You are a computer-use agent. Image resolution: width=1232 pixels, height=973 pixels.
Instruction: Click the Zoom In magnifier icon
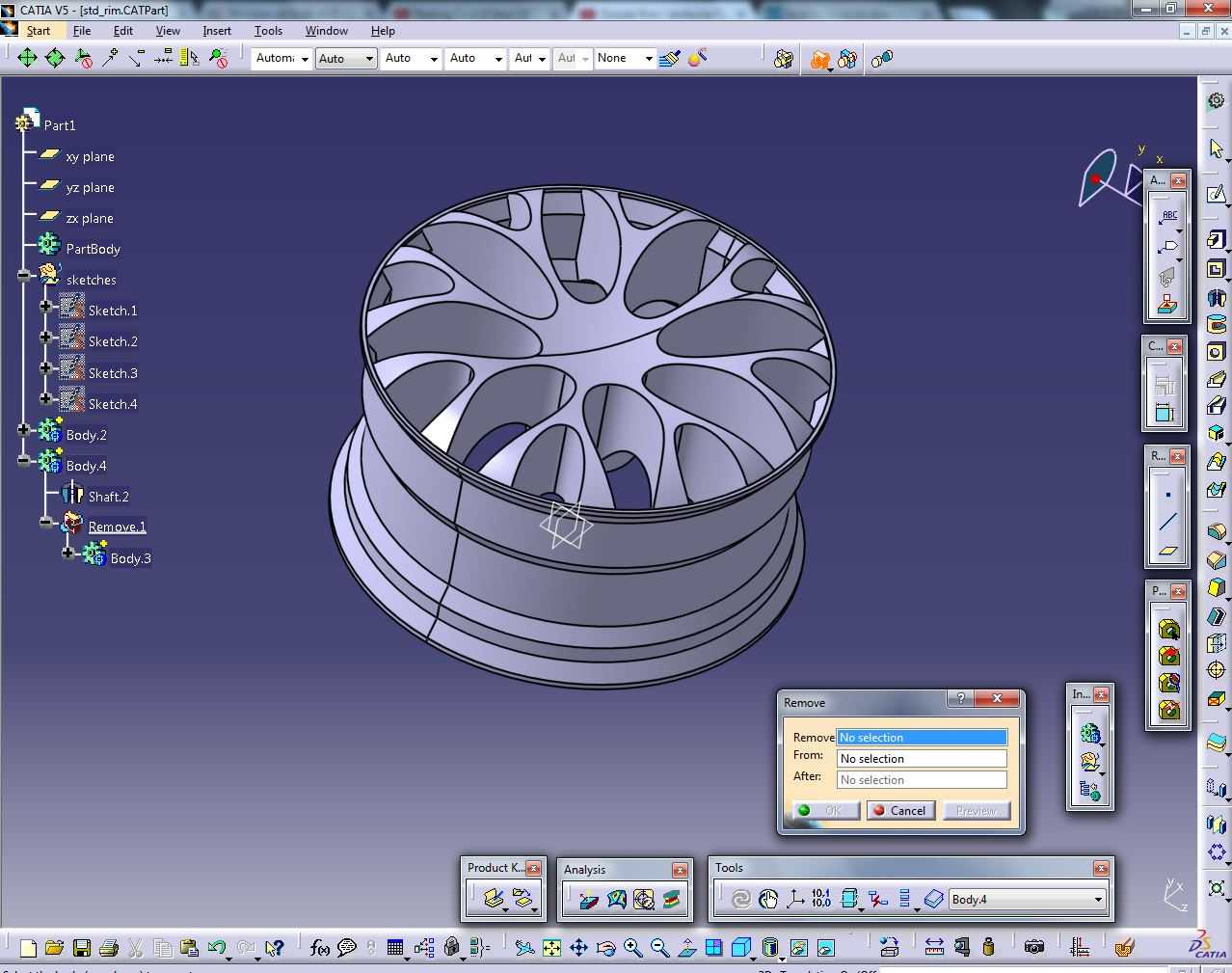tap(632, 948)
